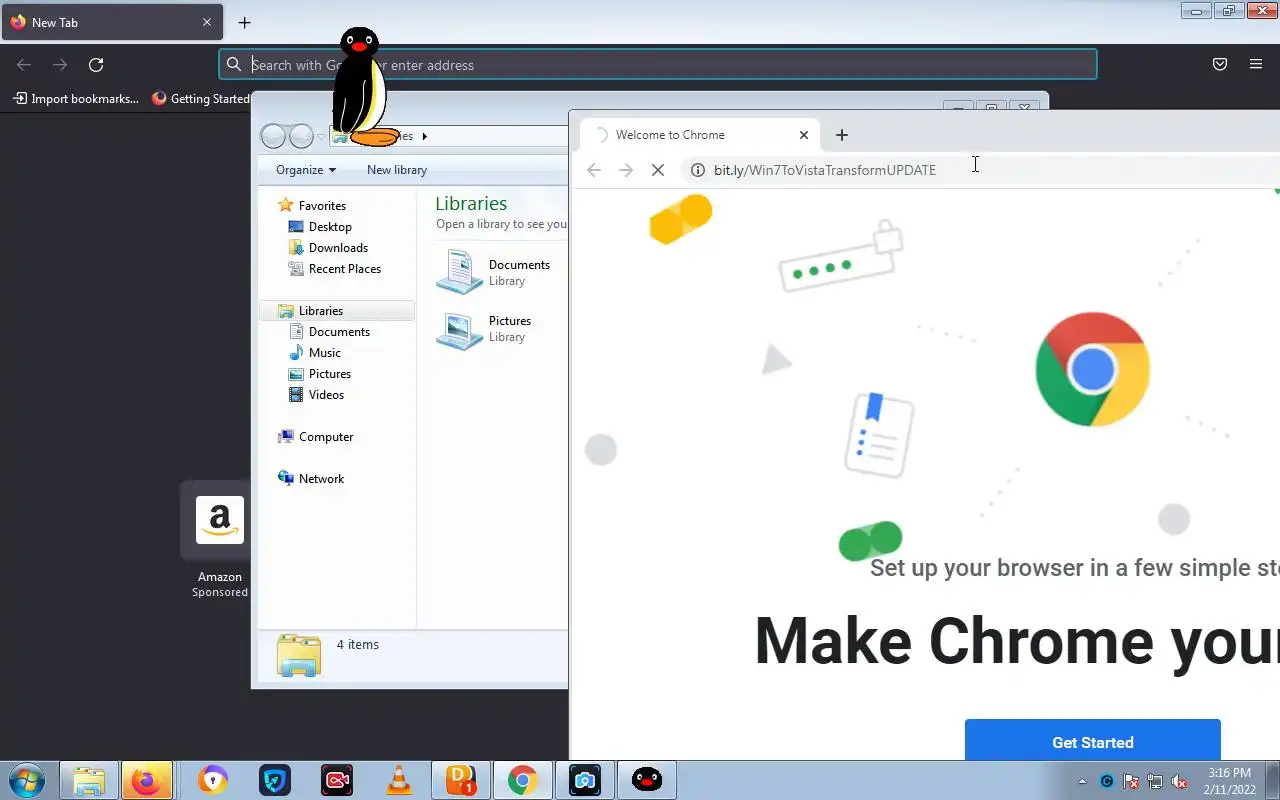Open a new tab in Chrome

(x=842, y=135)
